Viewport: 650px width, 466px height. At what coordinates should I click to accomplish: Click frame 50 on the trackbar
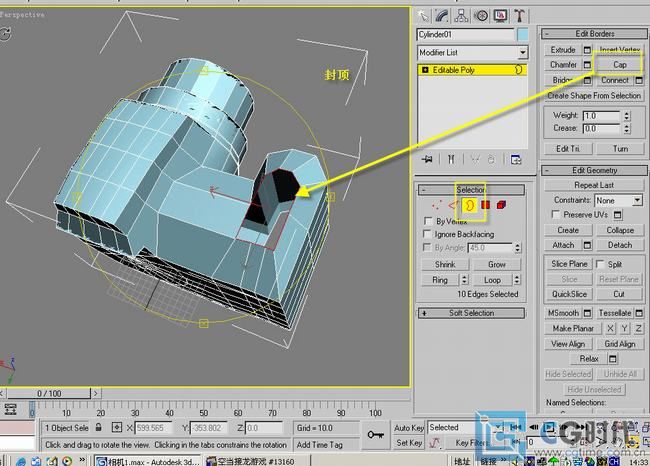pyautogui.click(x=204, y=413)
